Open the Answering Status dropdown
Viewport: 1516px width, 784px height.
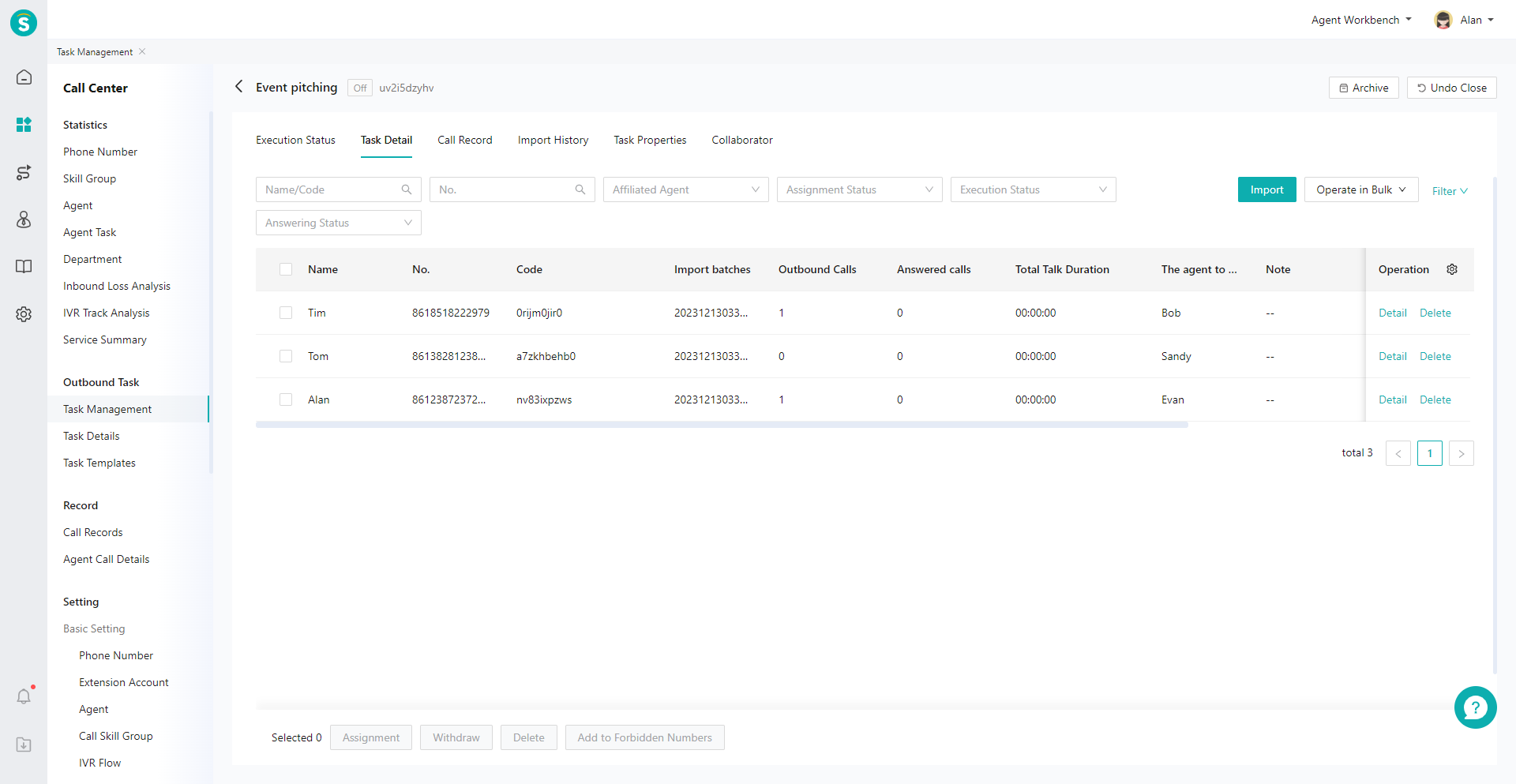coord(338,223)
